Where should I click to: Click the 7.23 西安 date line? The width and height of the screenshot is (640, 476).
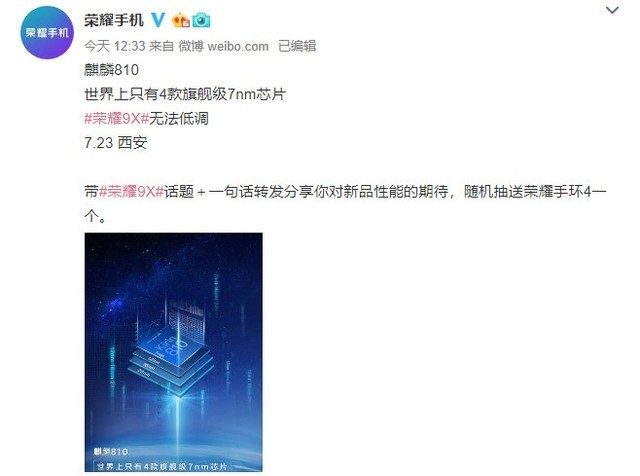coord(116,142)
